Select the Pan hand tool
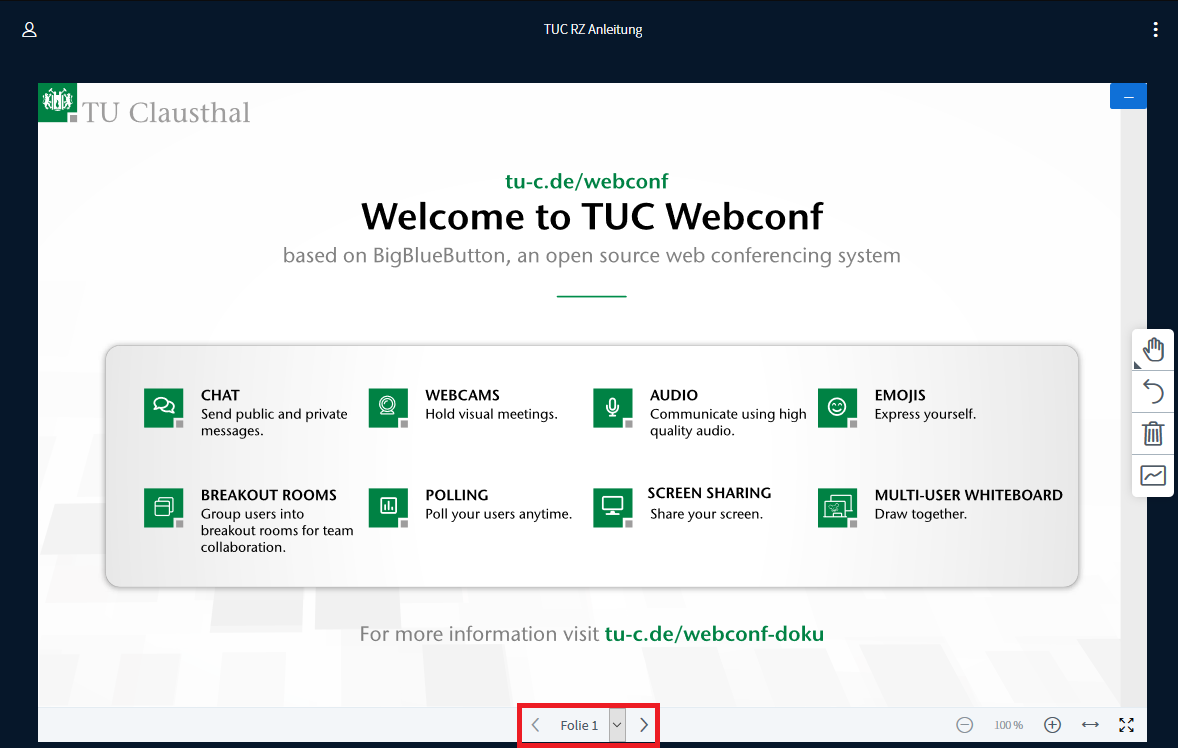The width and height of the screenshot is (1178, 748). click(1153, 350)
